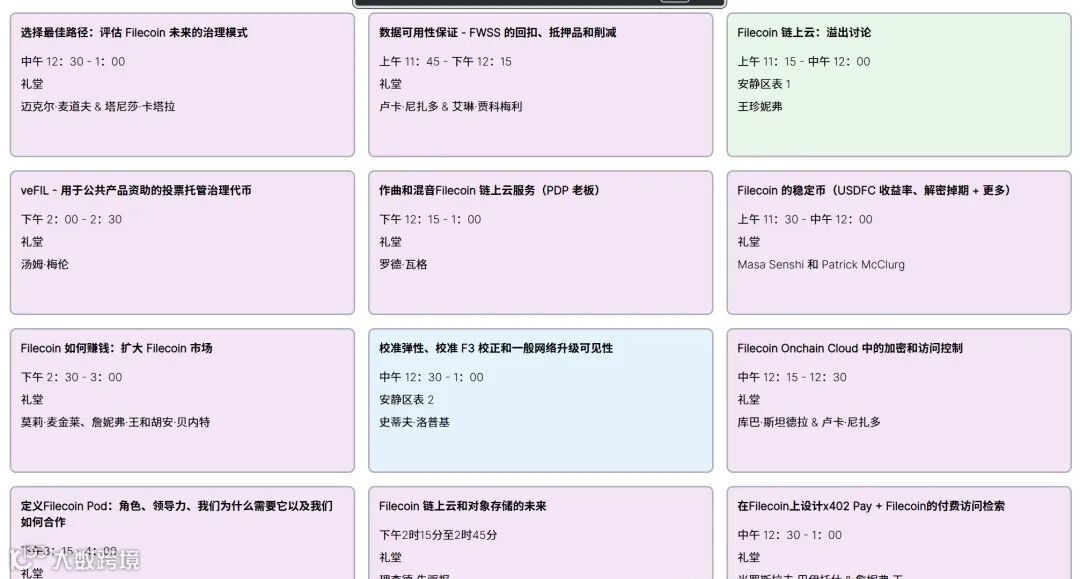Click time 下午2时15分至2时45分
Screen dimensions: 1080x579
438,534
